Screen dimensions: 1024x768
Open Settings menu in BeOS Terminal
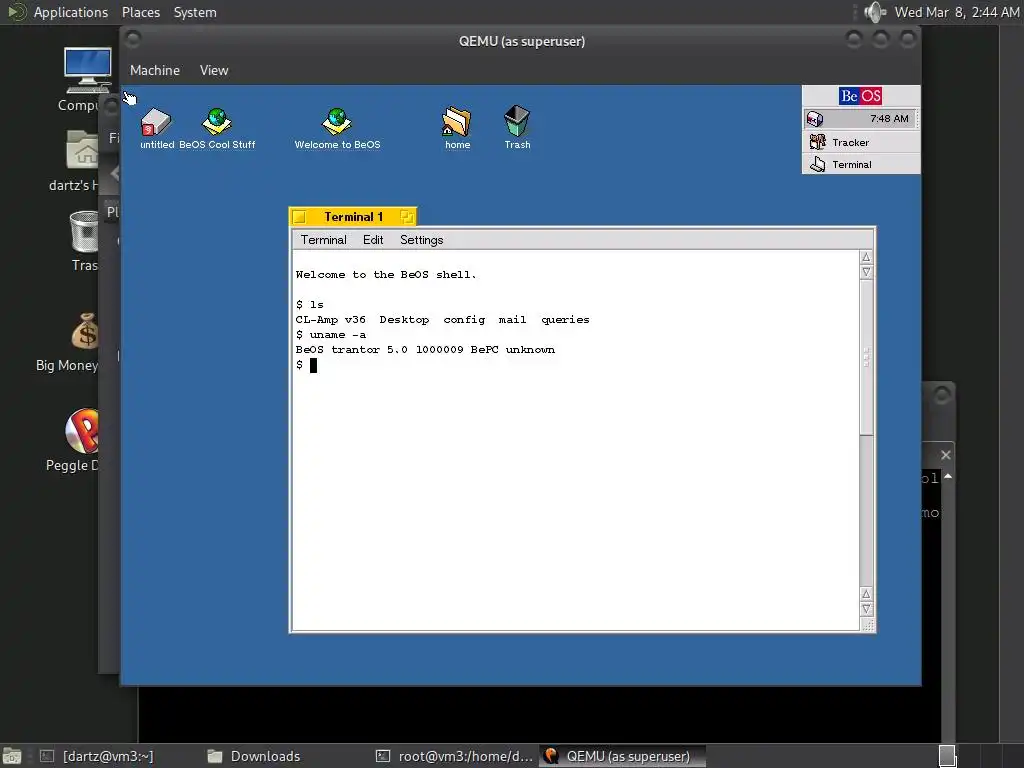pos(421,240)
